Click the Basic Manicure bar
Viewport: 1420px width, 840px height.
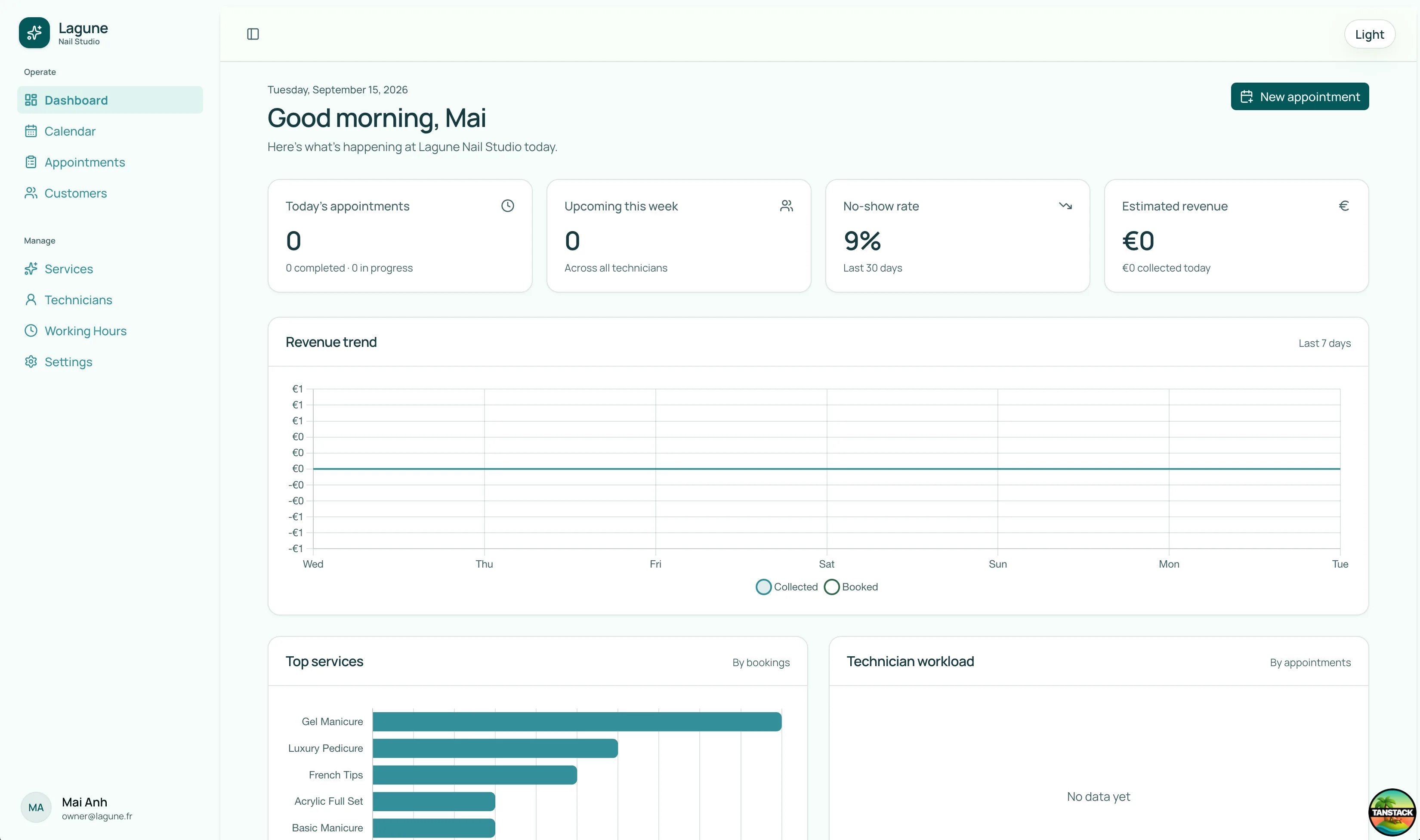point(433,828)
